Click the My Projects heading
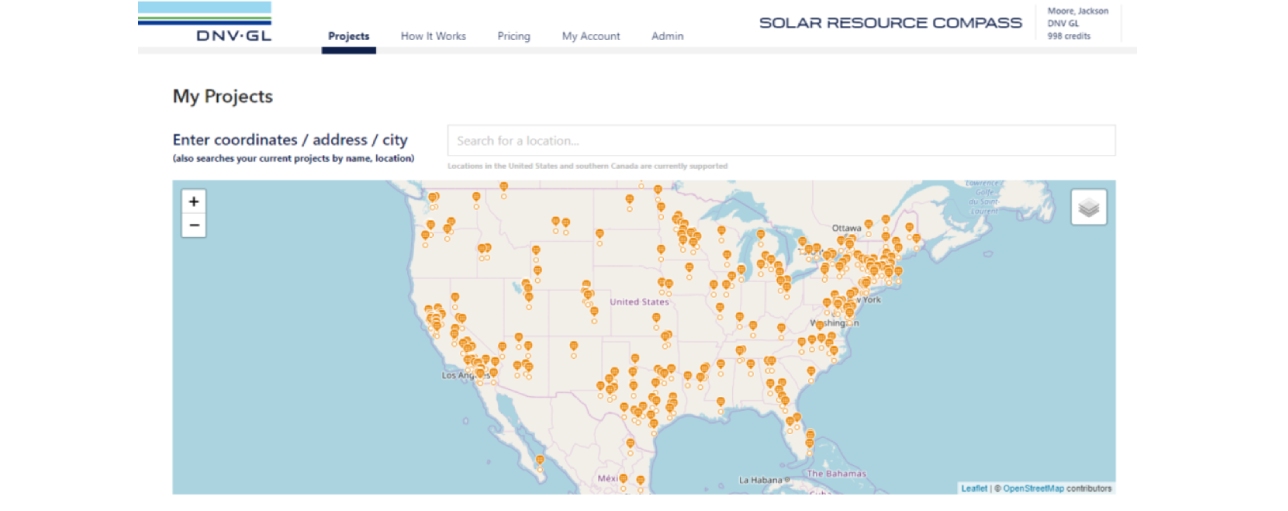The width and height of the screenshot is (1288, 511). (223, 97)
